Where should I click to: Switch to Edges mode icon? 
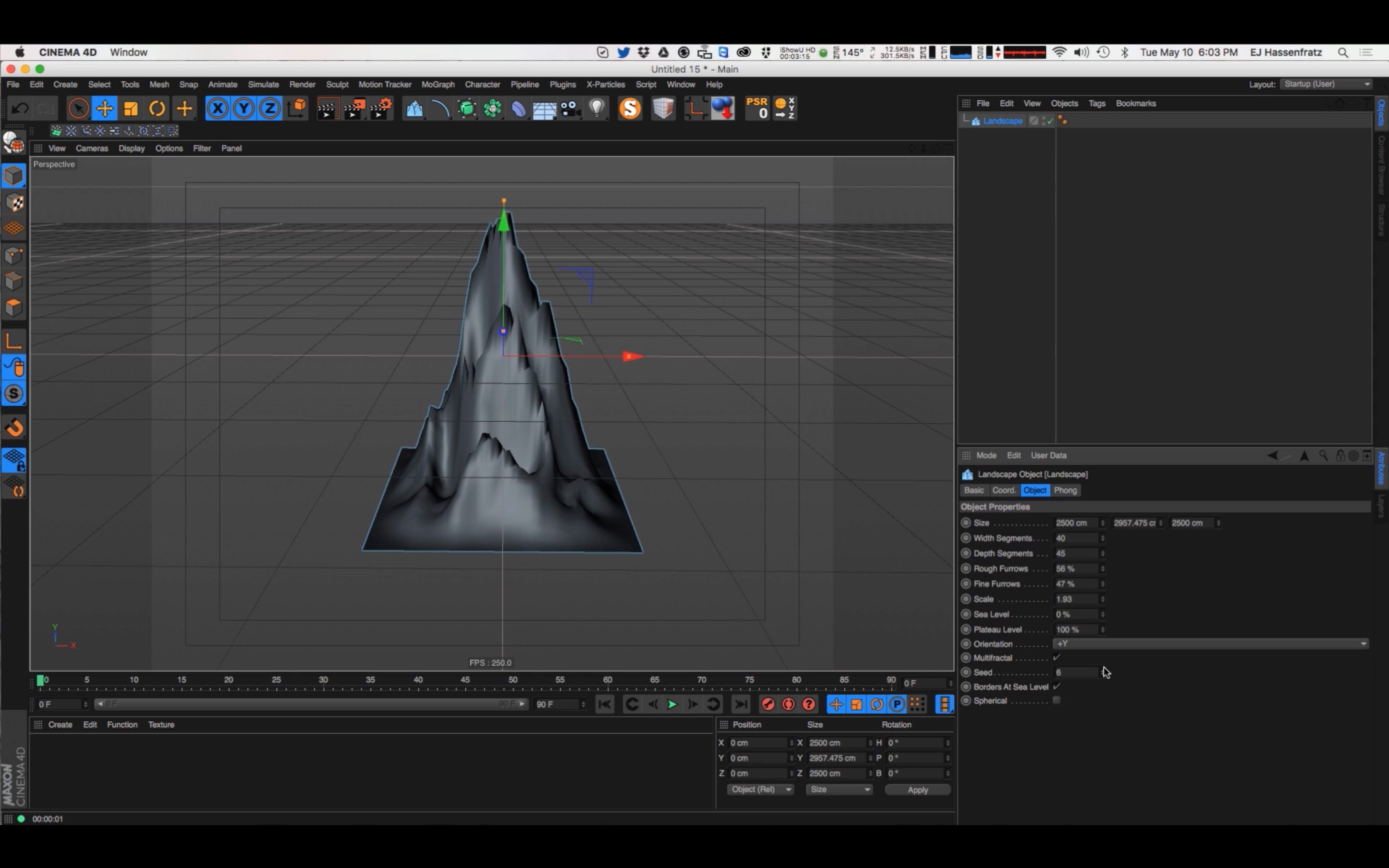[14, 282]
